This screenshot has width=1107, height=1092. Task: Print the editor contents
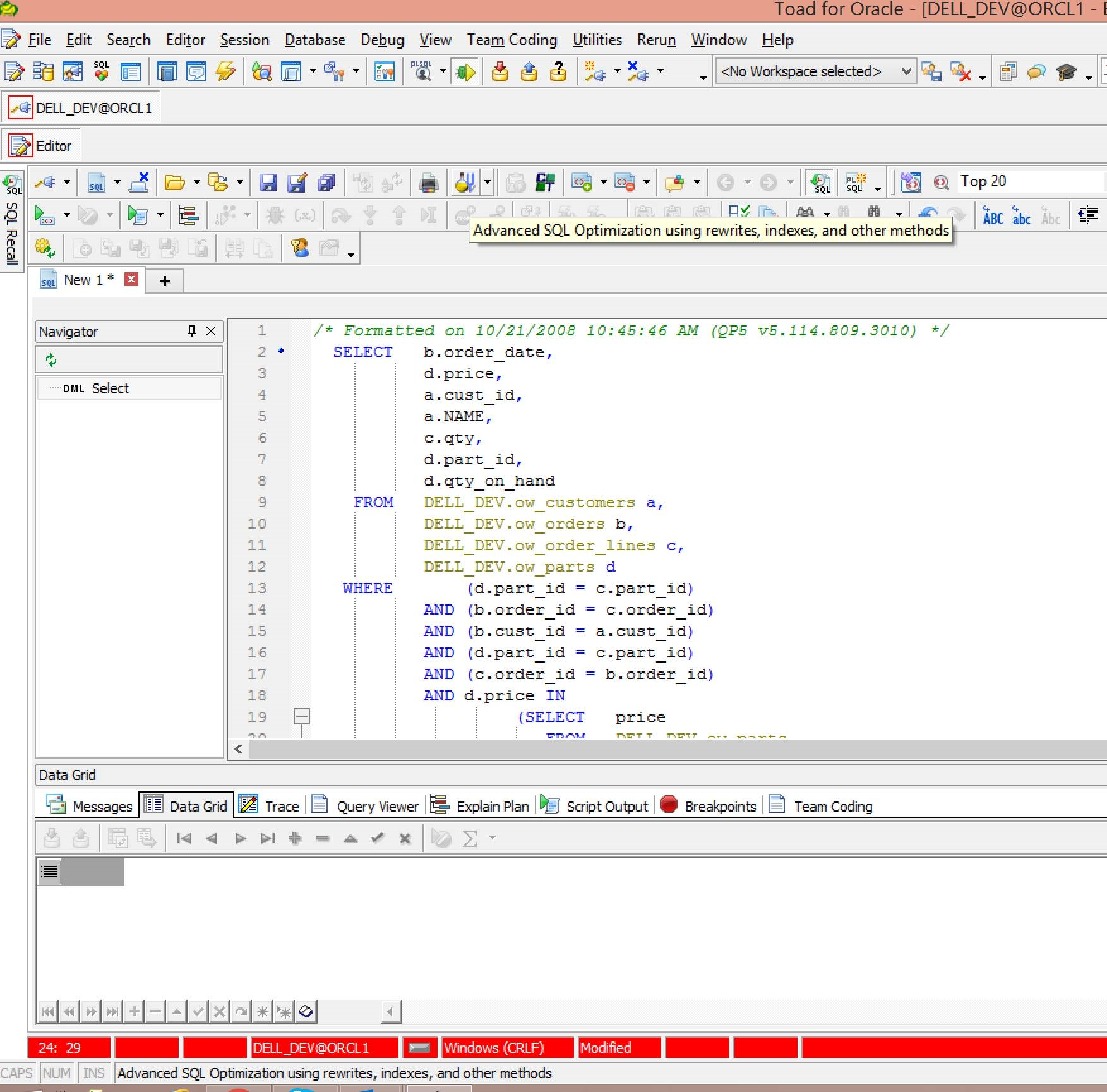(x=429, y=183)
